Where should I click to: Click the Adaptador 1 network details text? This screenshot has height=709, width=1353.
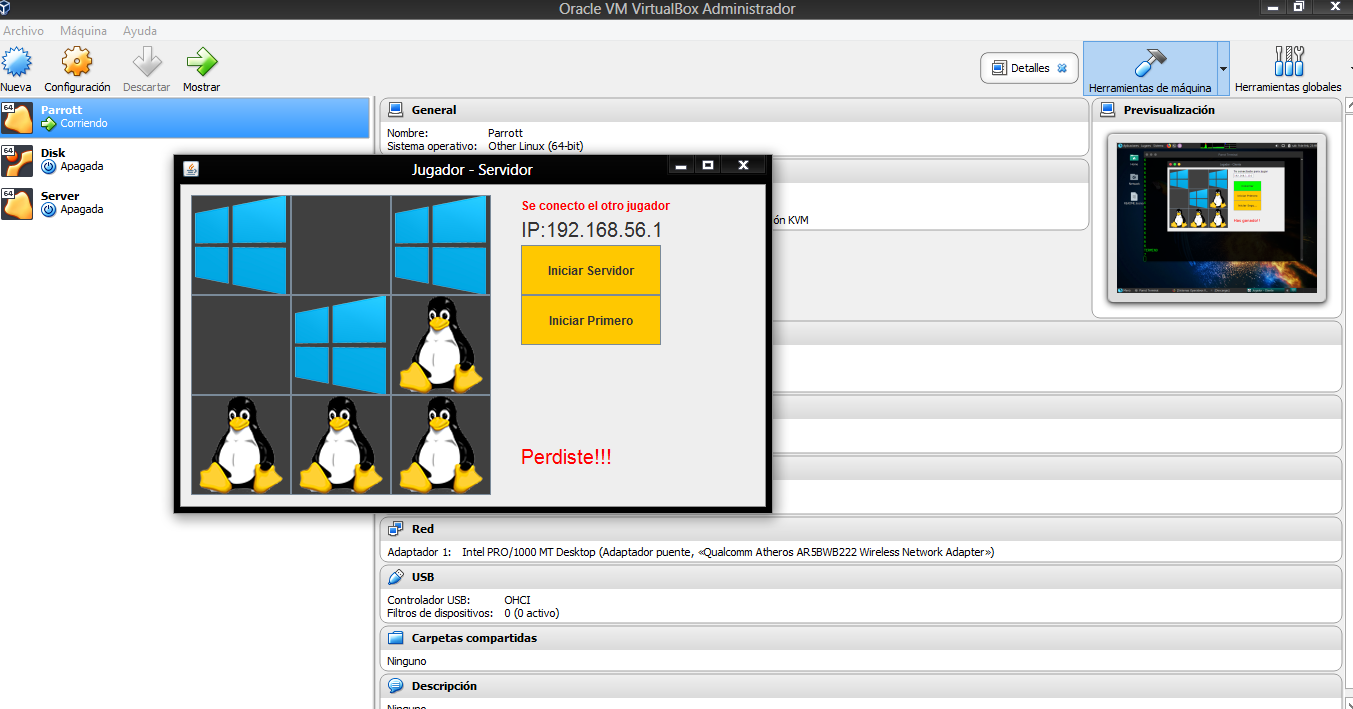[691, 552]
